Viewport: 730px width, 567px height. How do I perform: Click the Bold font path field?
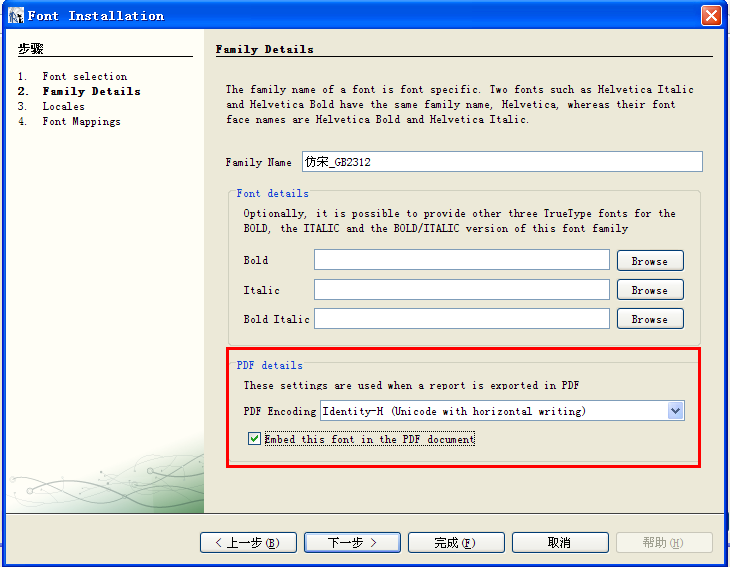[x=461, y=260]
